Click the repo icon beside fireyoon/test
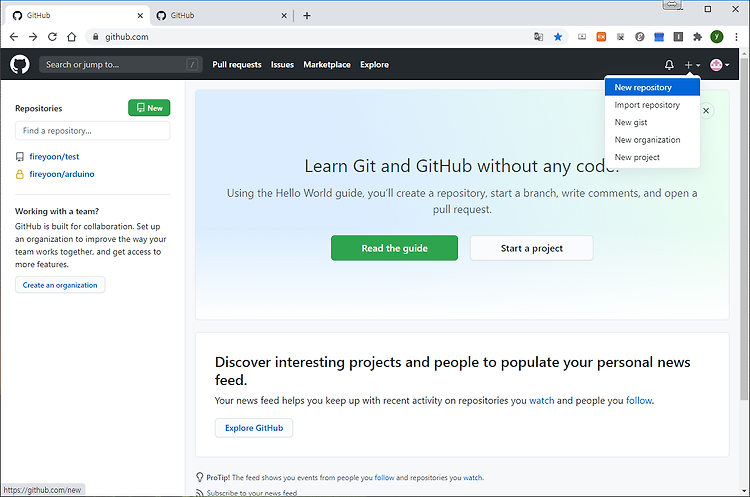Screen dimensions: 750x497 pyautogui.click(x=20, y=156)
